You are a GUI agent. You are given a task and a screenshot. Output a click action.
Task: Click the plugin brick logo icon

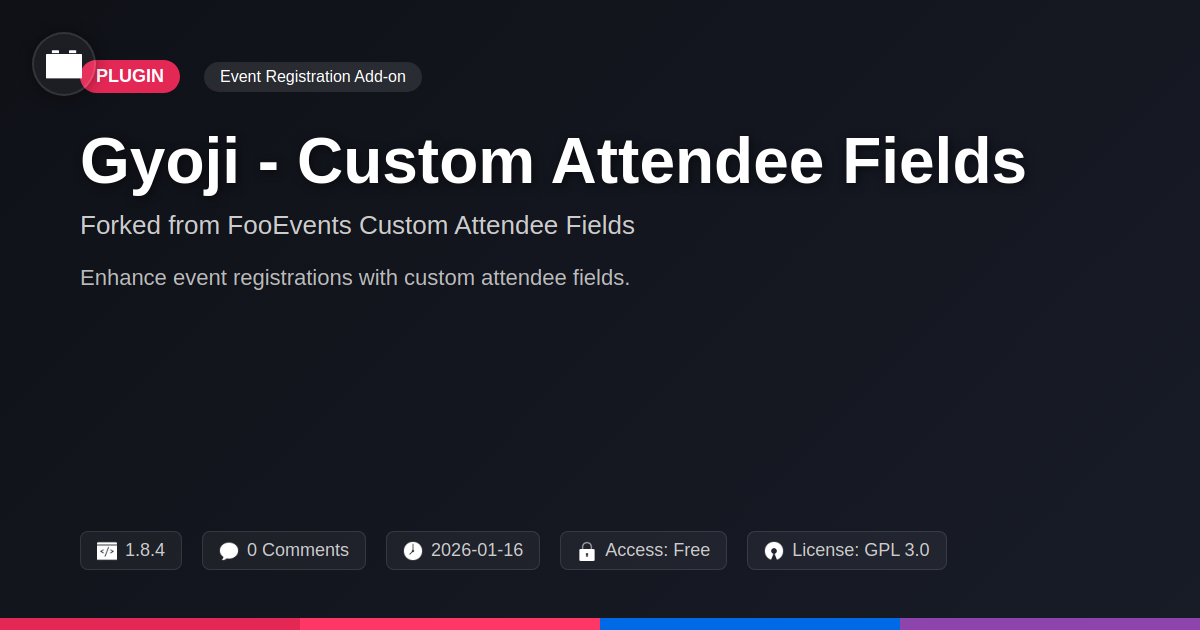64,64
